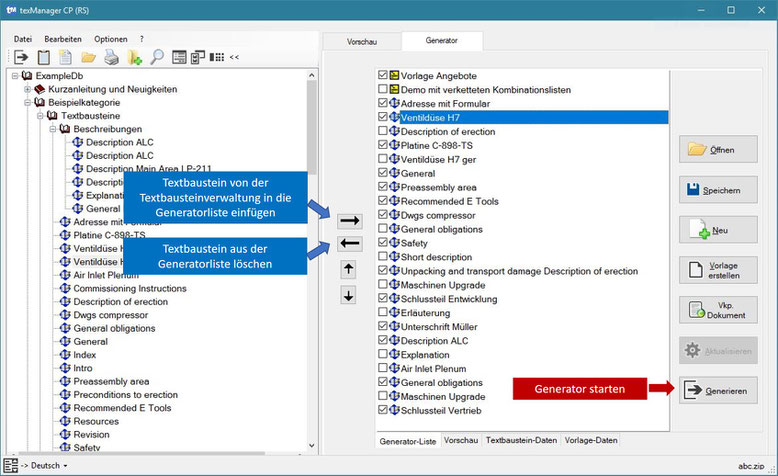
Task: Collapse the Beispielkategorie node
Action: click(x=28, y=103)
